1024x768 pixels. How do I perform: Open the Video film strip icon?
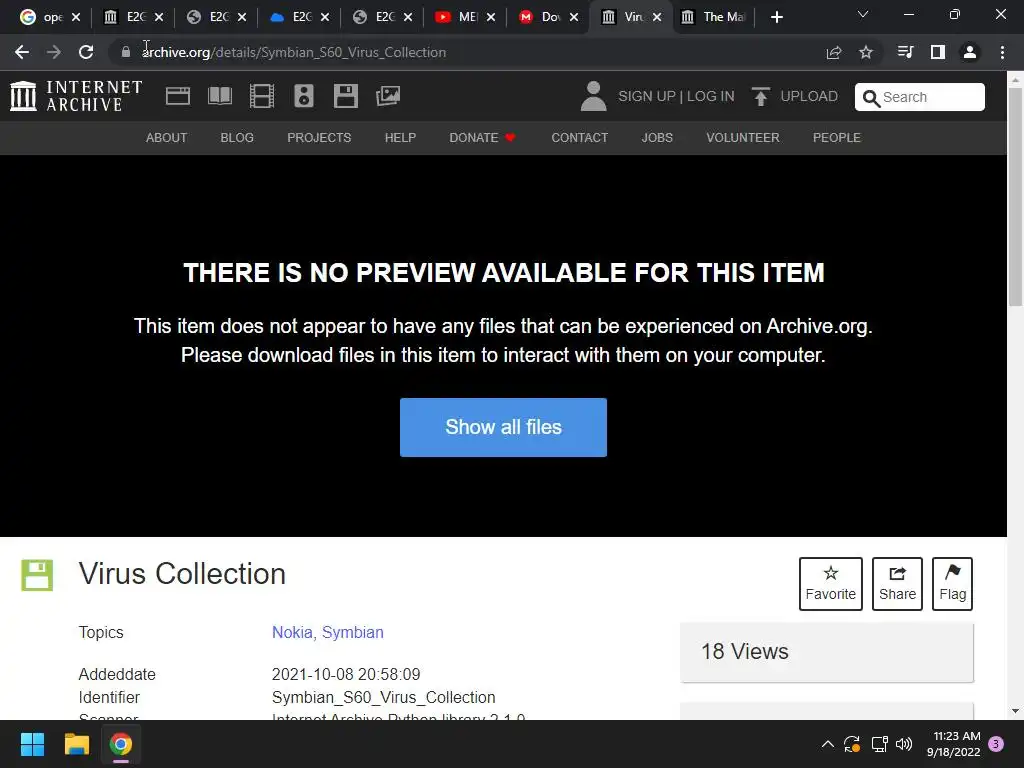point(262,96)
